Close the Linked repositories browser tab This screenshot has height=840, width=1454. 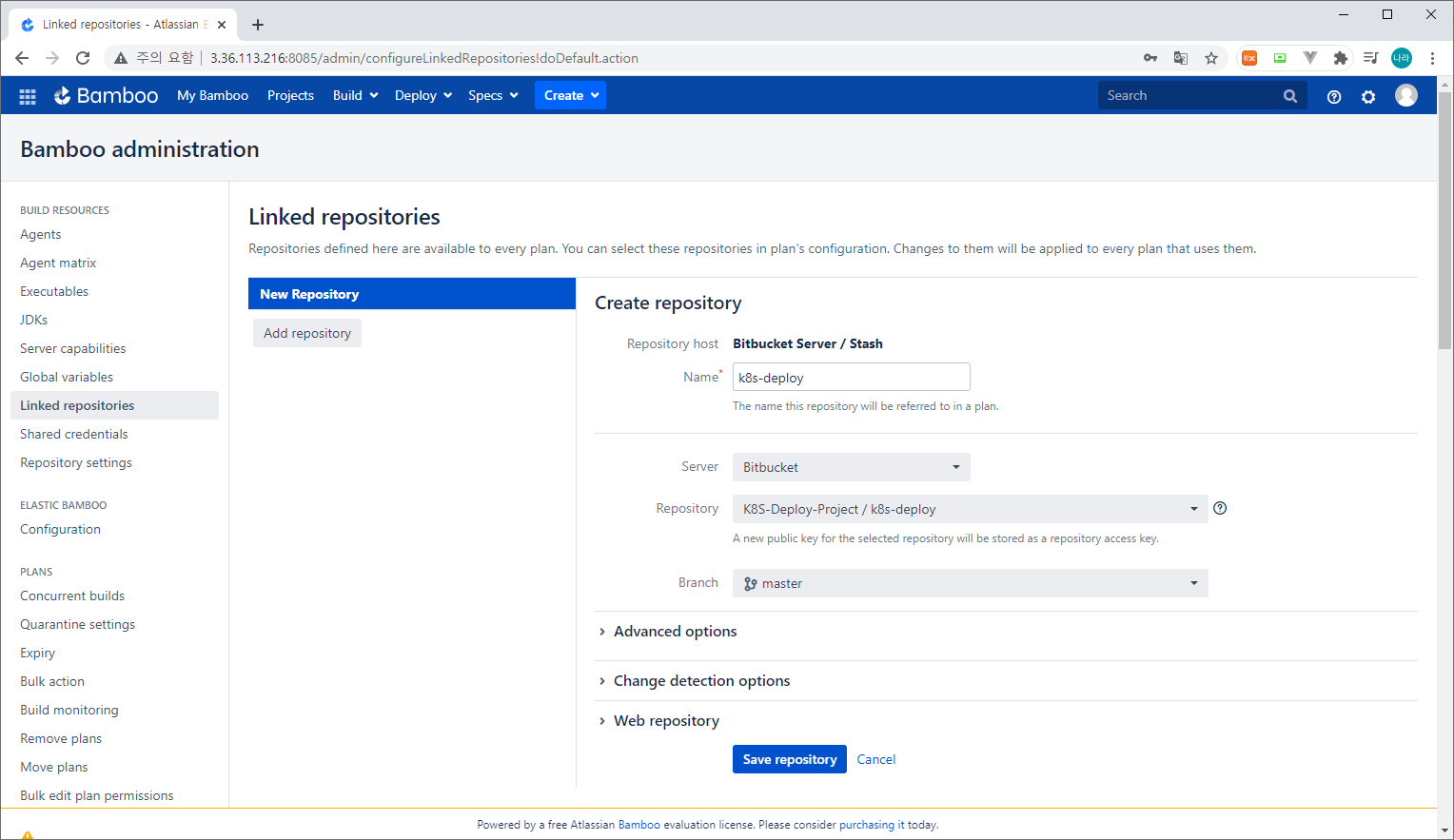click(x=222, y=25)
